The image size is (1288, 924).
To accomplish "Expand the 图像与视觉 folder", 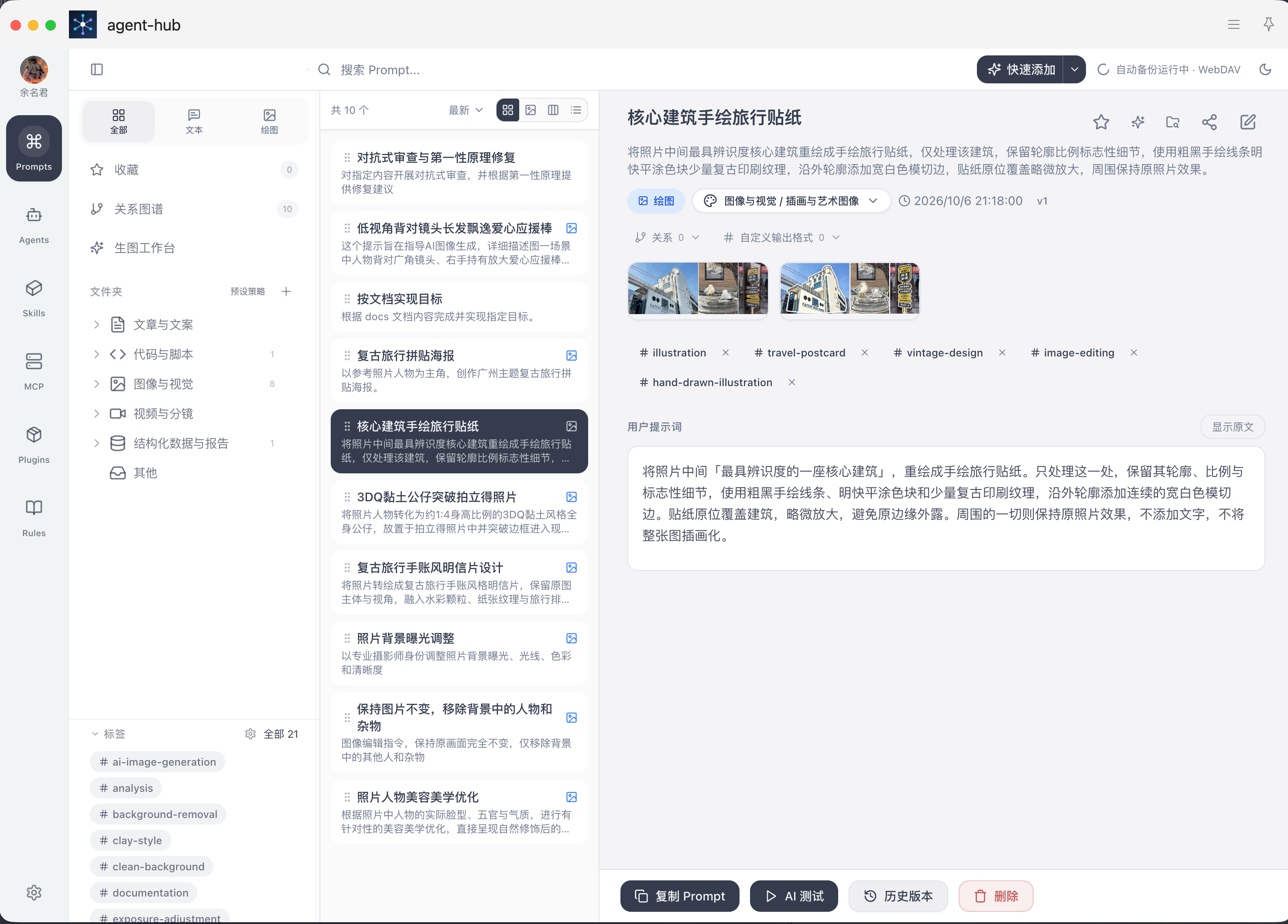I will (x=96, y=384).
